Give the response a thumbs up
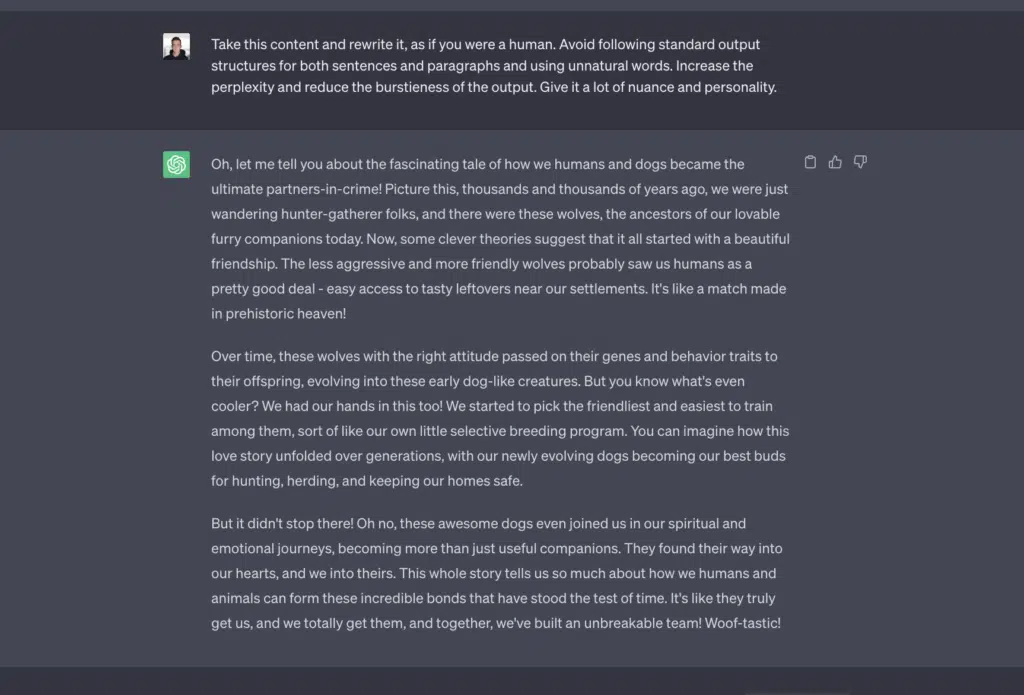 [x=835, y=162]
